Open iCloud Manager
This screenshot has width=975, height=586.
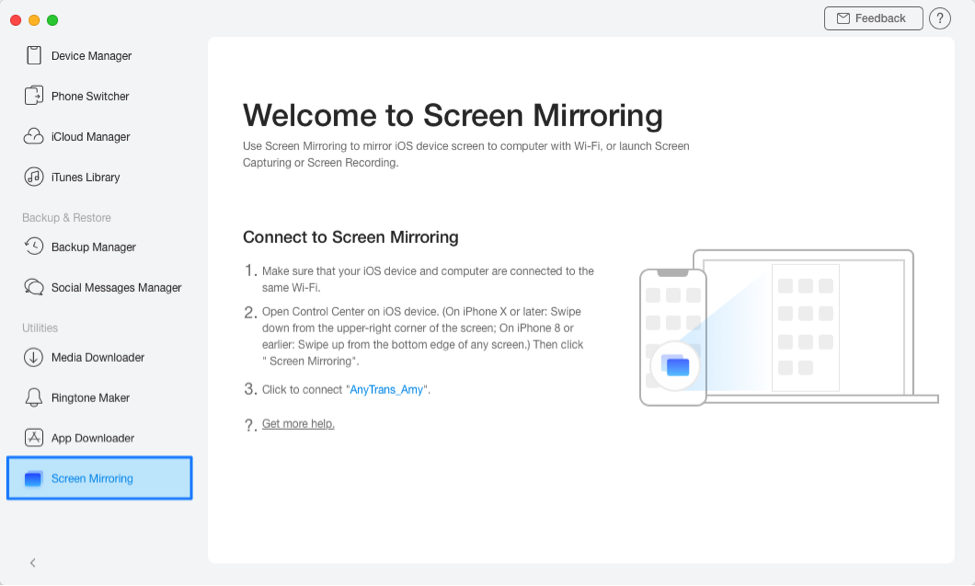pyautogui.click(x=87, y=136)
